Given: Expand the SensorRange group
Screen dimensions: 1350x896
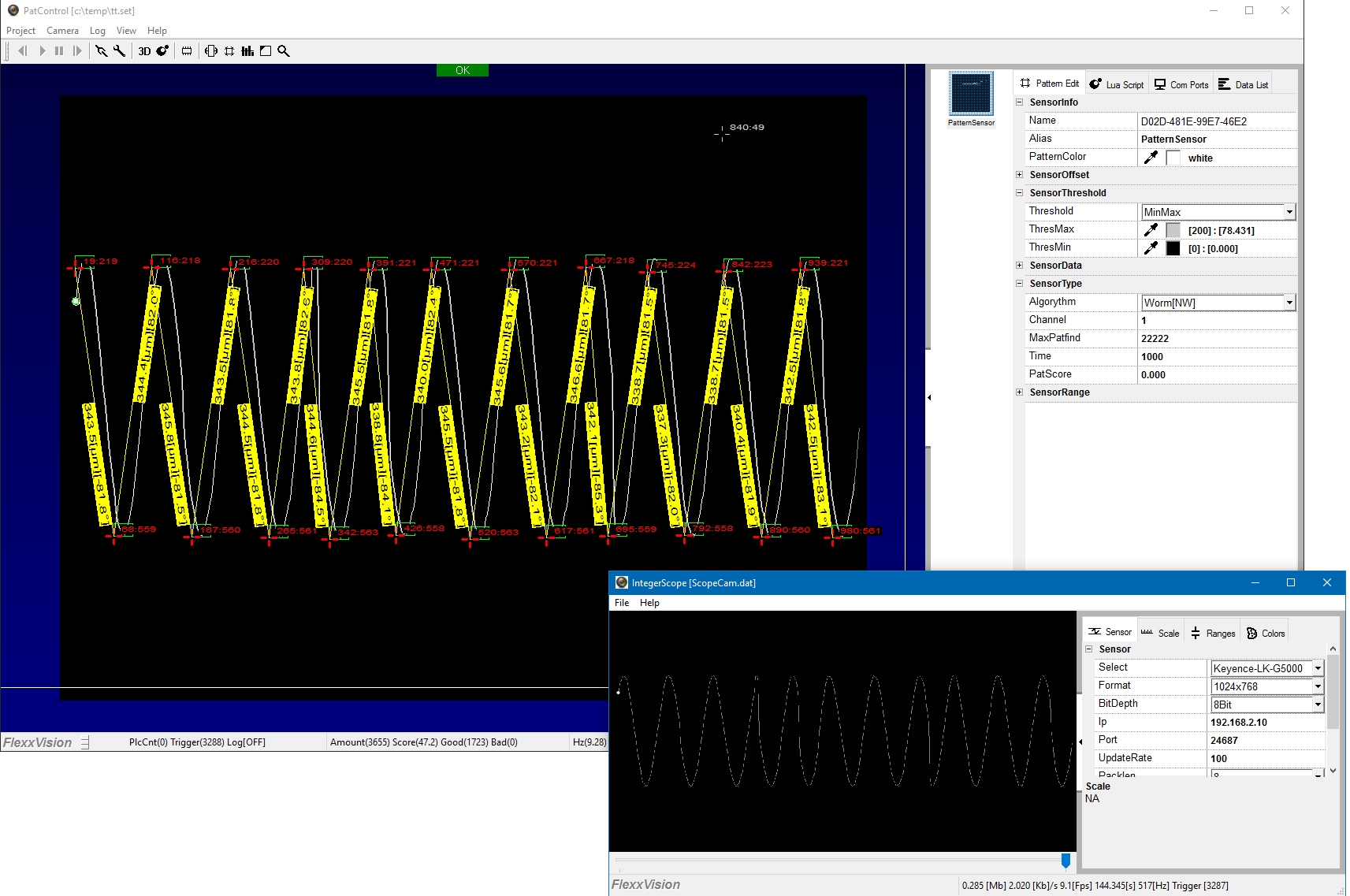Looking at the screenshot, I should click(1019, 392).
